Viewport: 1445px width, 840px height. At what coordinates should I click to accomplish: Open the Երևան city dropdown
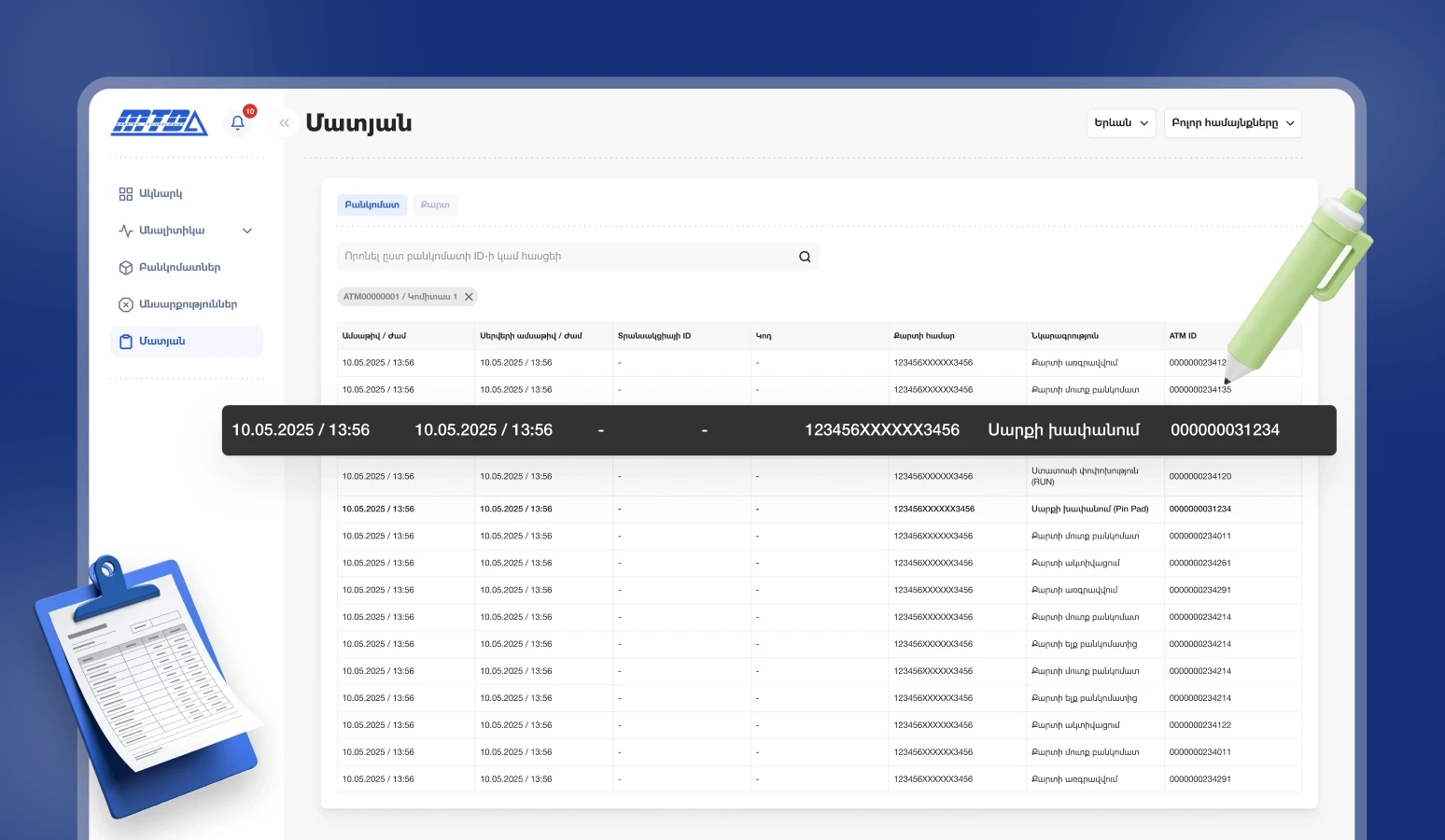pyautogui.click(x=1121, y=123)
